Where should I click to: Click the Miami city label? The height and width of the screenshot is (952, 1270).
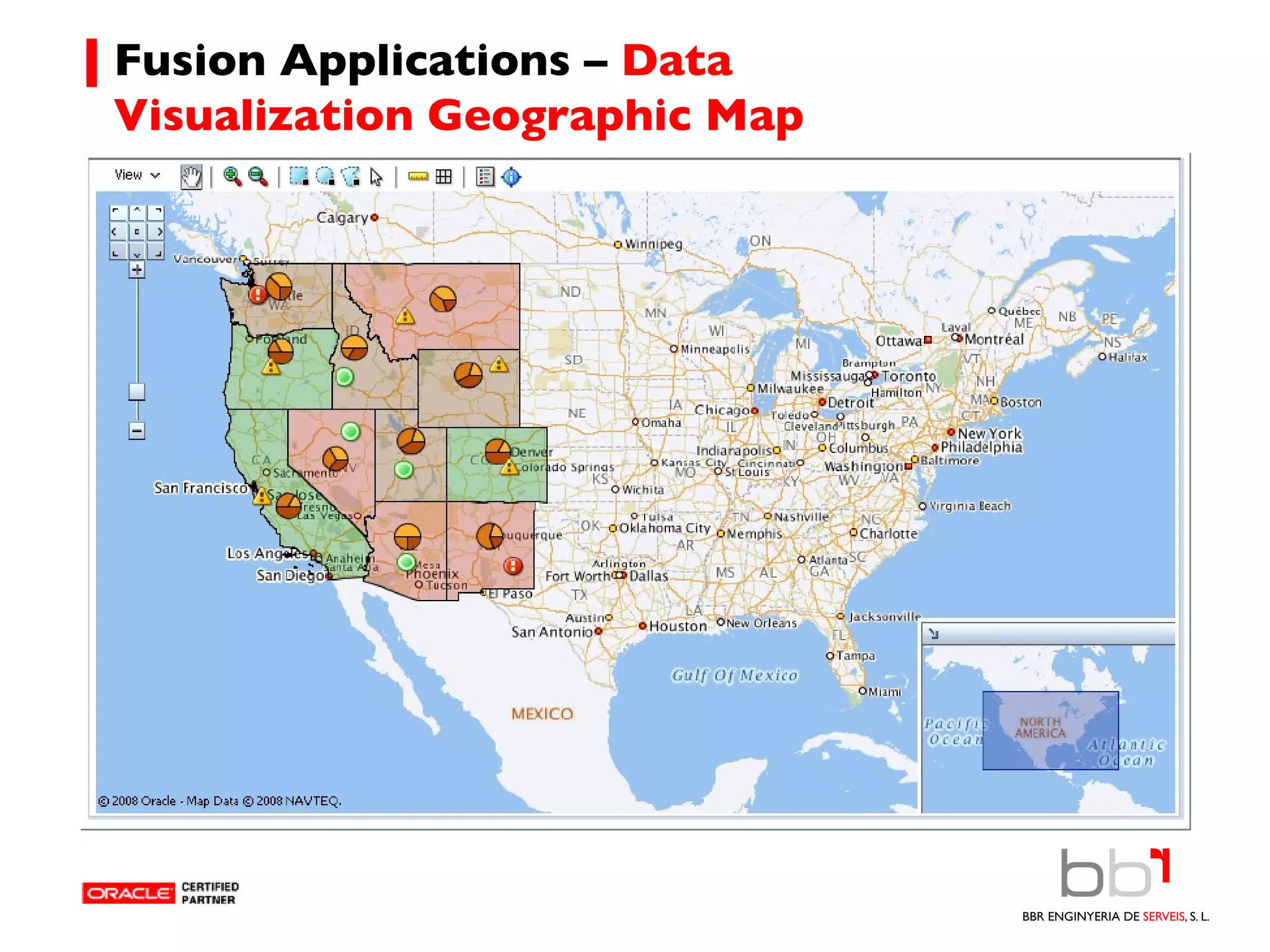885,692
